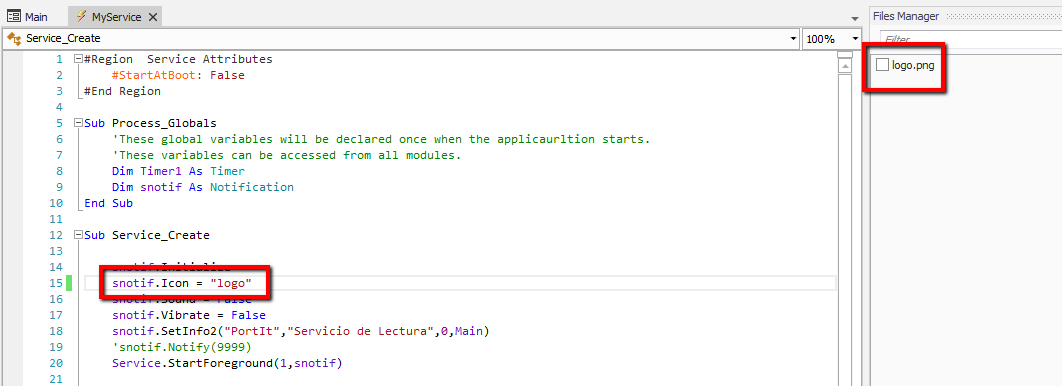Collapse the Sub Process_Globals block
This screenshot has height=386, width=1062.
tap(78, 123)
